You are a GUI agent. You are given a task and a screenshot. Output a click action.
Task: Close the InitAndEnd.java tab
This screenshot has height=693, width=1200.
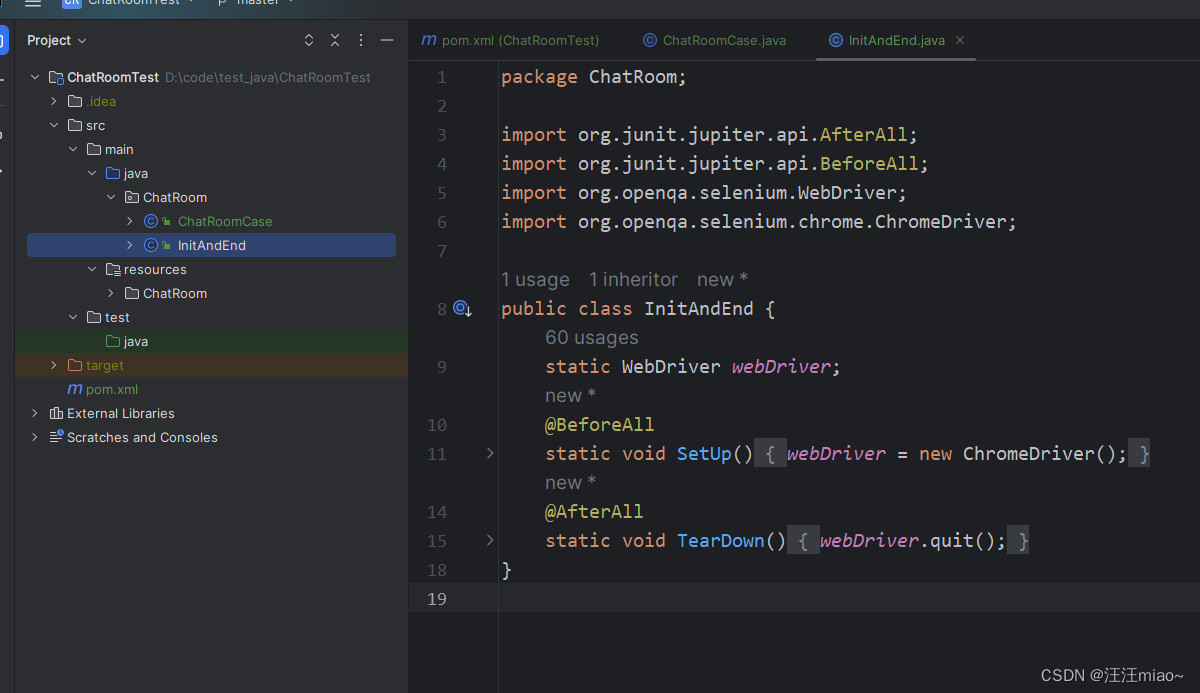[x=960, y=40]
